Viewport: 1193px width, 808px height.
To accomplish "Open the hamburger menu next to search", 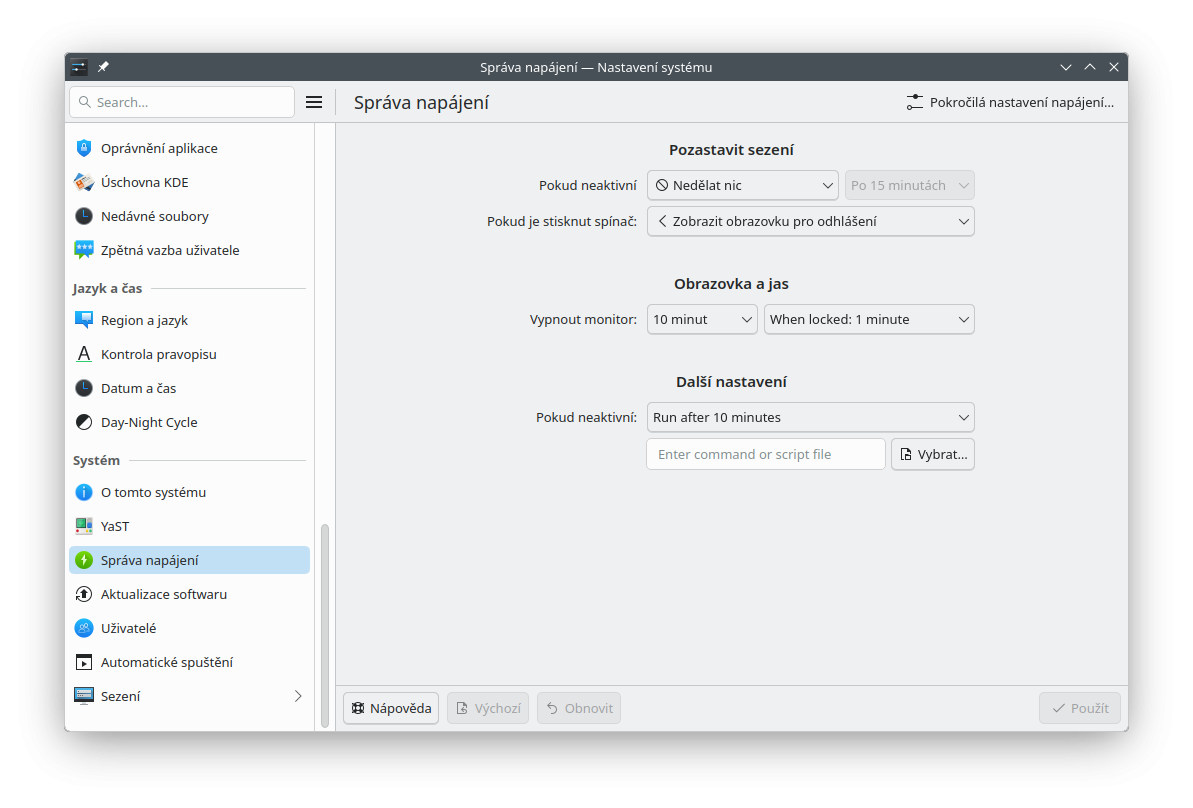I will [x=314, y=102].
